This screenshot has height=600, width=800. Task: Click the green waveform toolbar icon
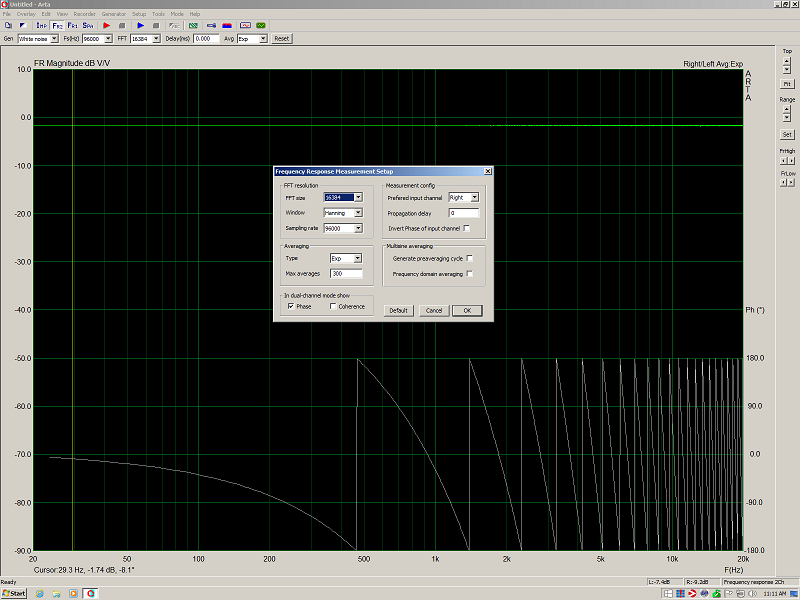point(261,25)
